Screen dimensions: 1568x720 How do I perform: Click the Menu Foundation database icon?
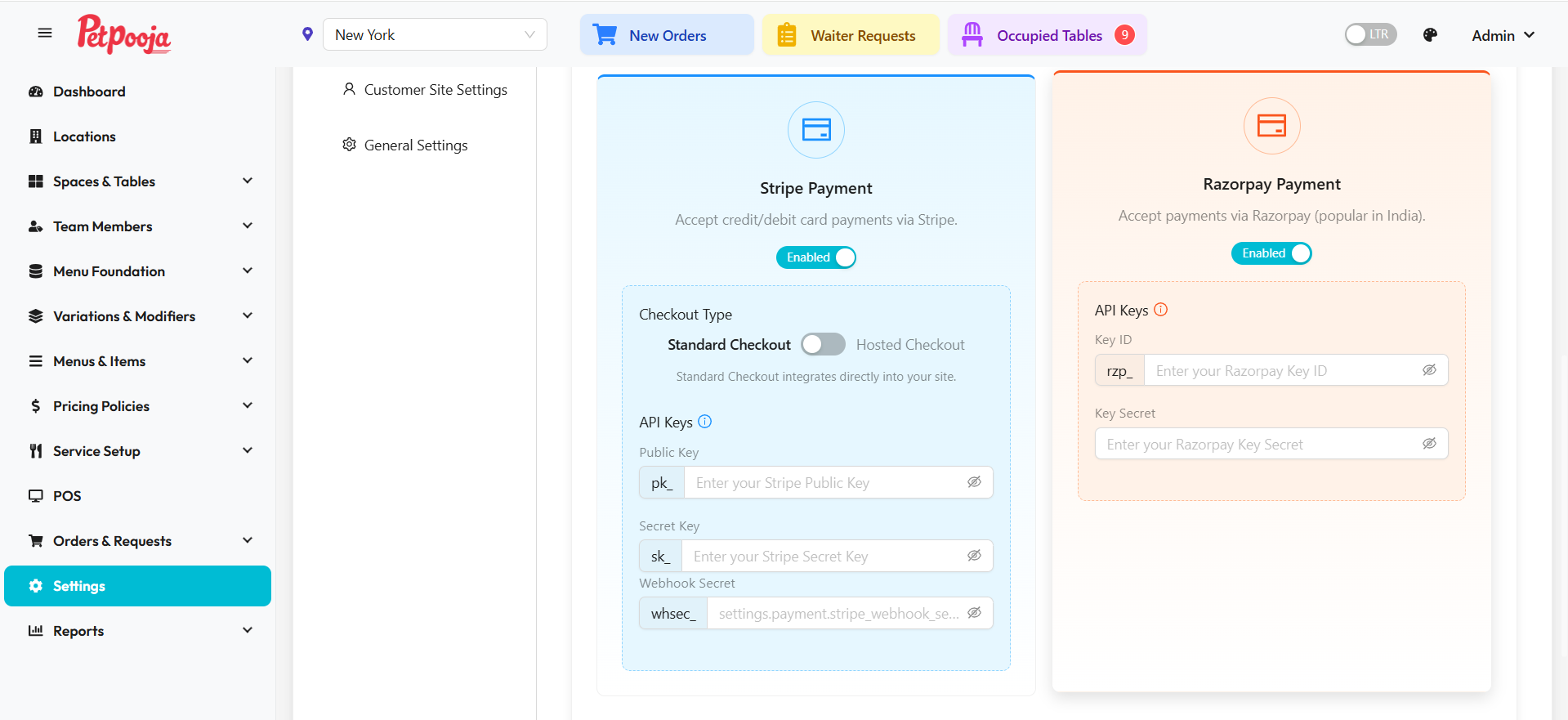tap(36, 271)
